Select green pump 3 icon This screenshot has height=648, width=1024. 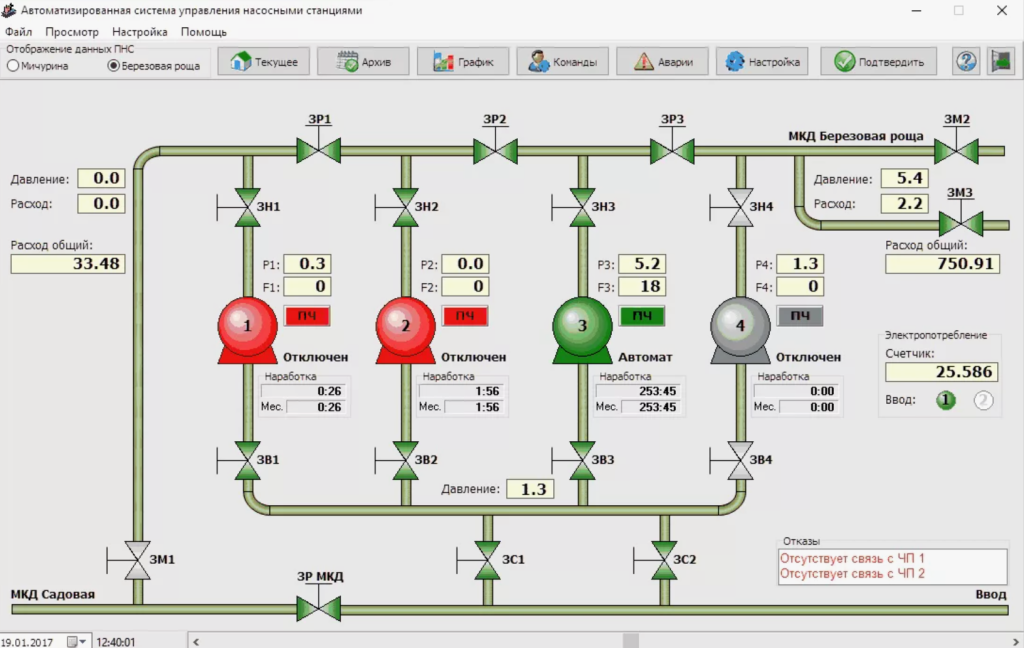[x=582, y=326]
